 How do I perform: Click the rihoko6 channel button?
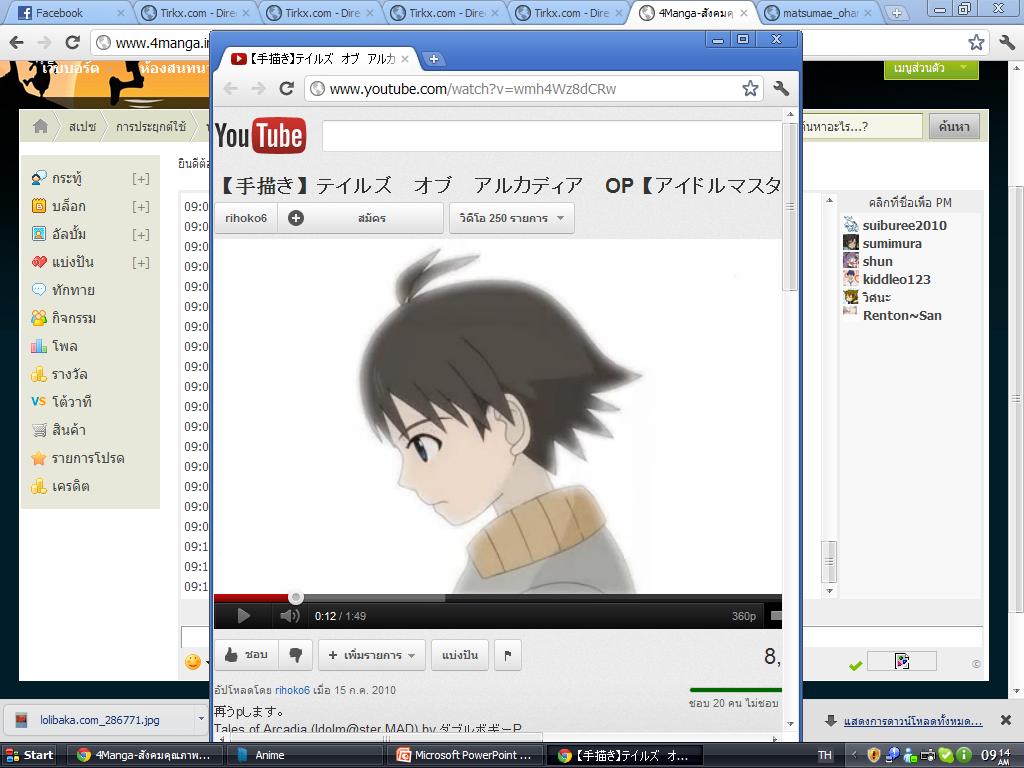click(x=246, y=218)
